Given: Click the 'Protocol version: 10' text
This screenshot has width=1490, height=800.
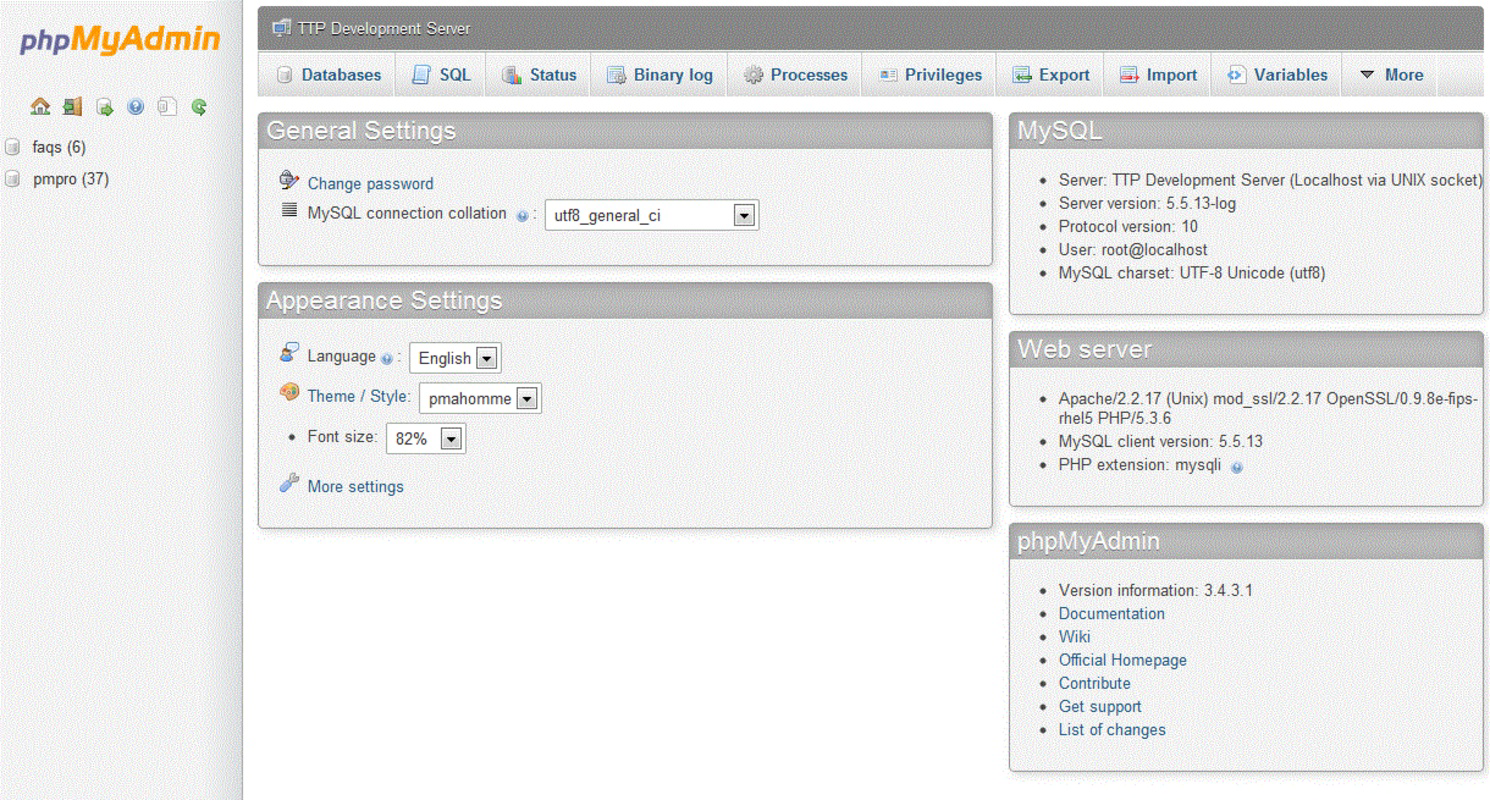Looking at the screenshot, I should (1128, 227).
